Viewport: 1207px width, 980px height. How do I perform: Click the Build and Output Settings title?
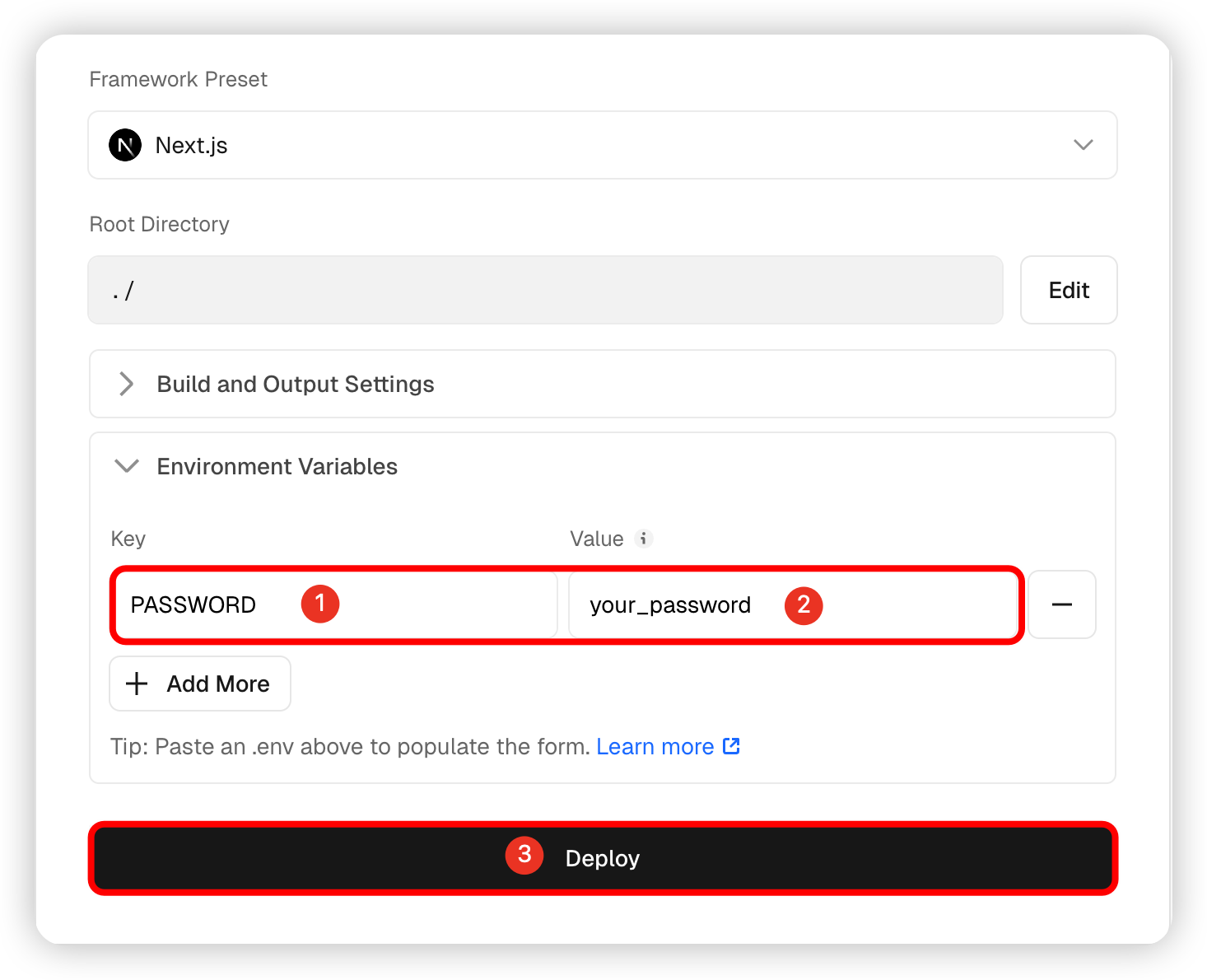(x=295, y=385)
